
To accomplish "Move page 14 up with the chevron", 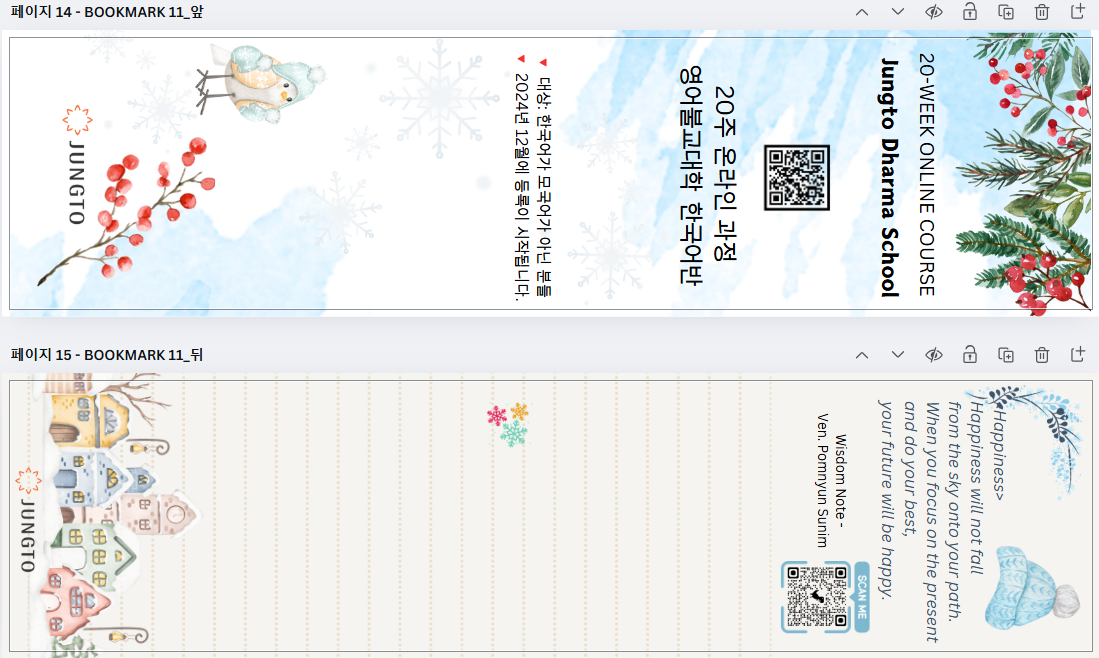I will point(862,12).
